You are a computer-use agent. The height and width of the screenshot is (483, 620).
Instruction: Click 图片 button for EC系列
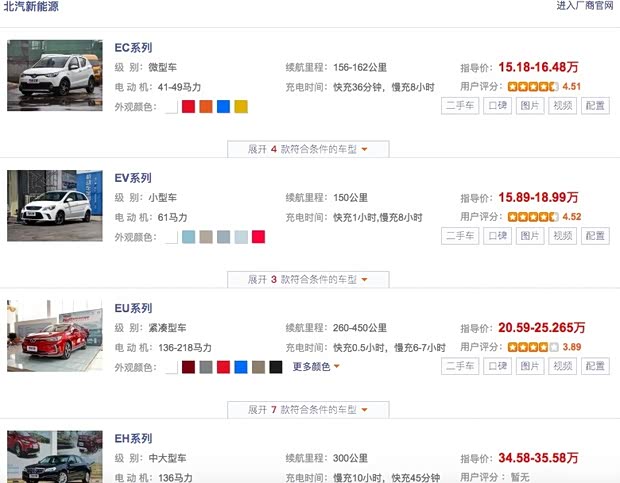(x=530, y=106)
